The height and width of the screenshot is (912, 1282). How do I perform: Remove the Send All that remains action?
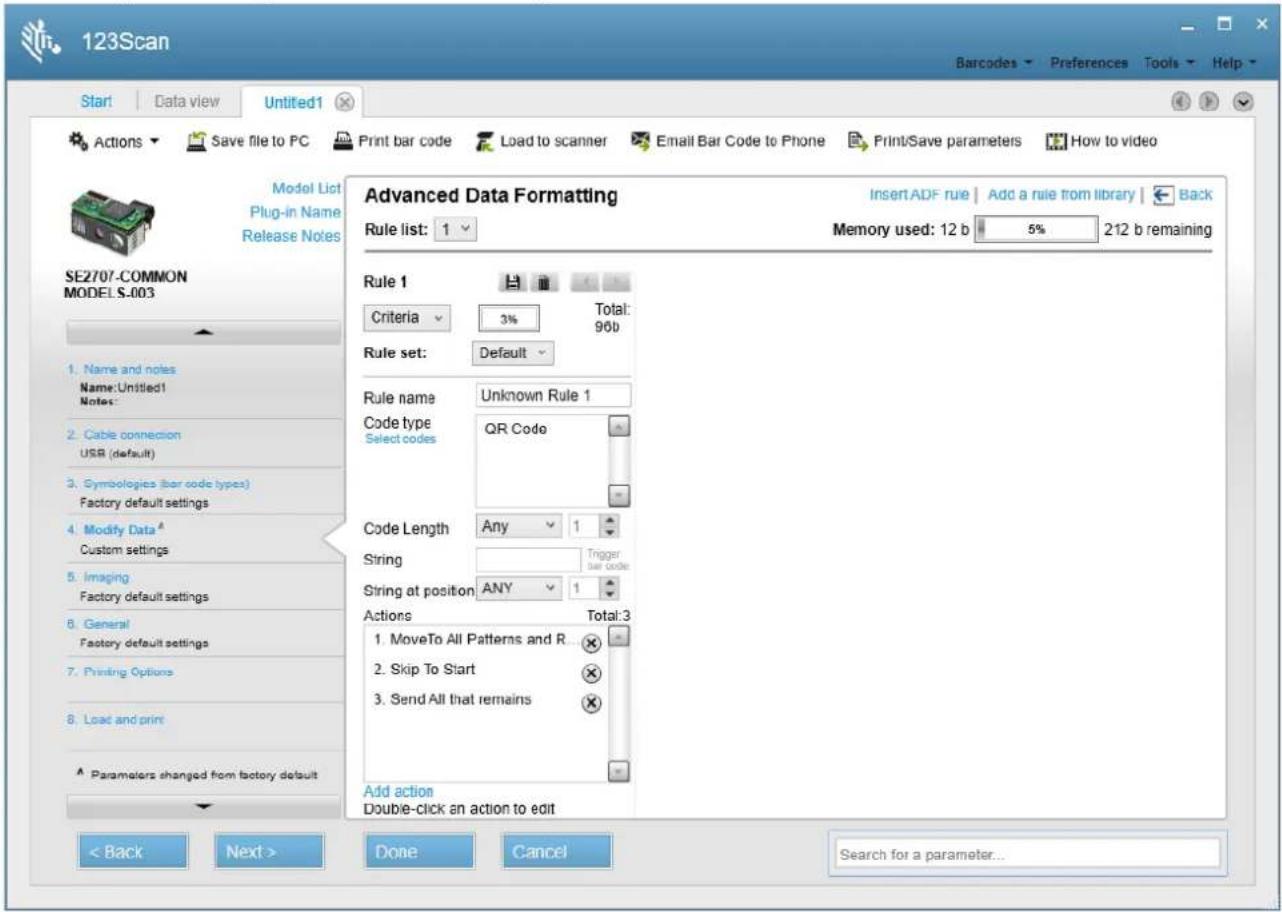[x=591, y=703]
